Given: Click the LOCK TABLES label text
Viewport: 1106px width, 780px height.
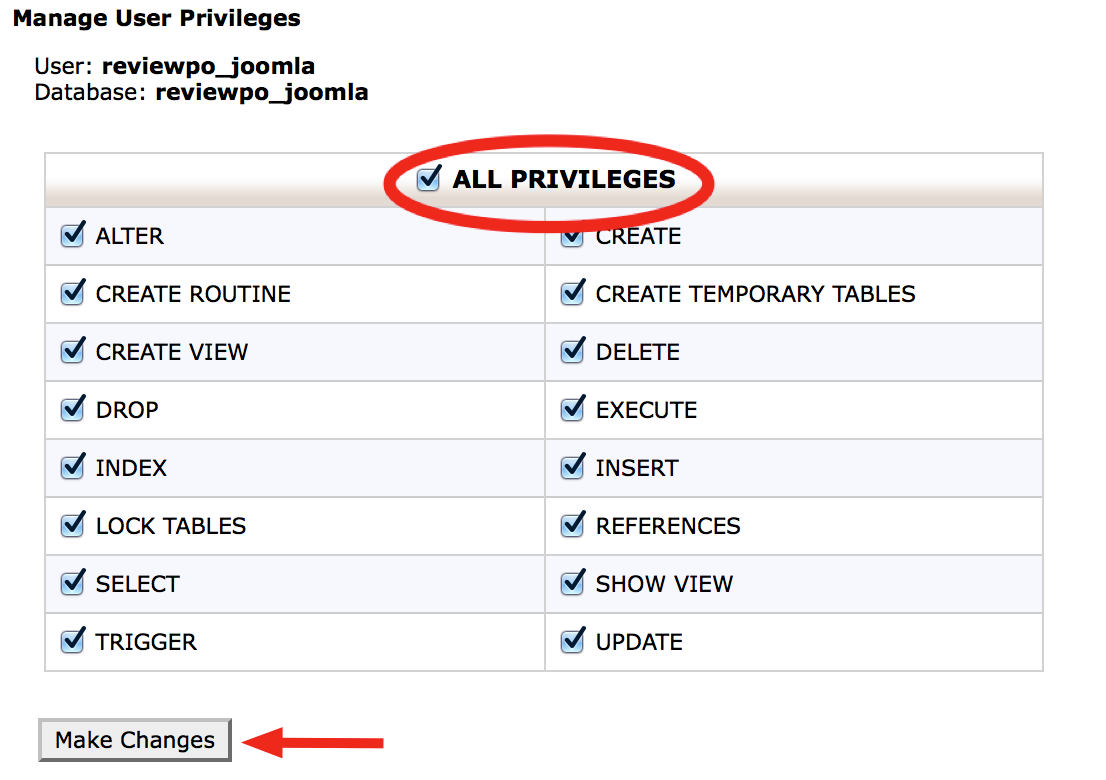Looking at the screenshot, I should tap(171, 526).
